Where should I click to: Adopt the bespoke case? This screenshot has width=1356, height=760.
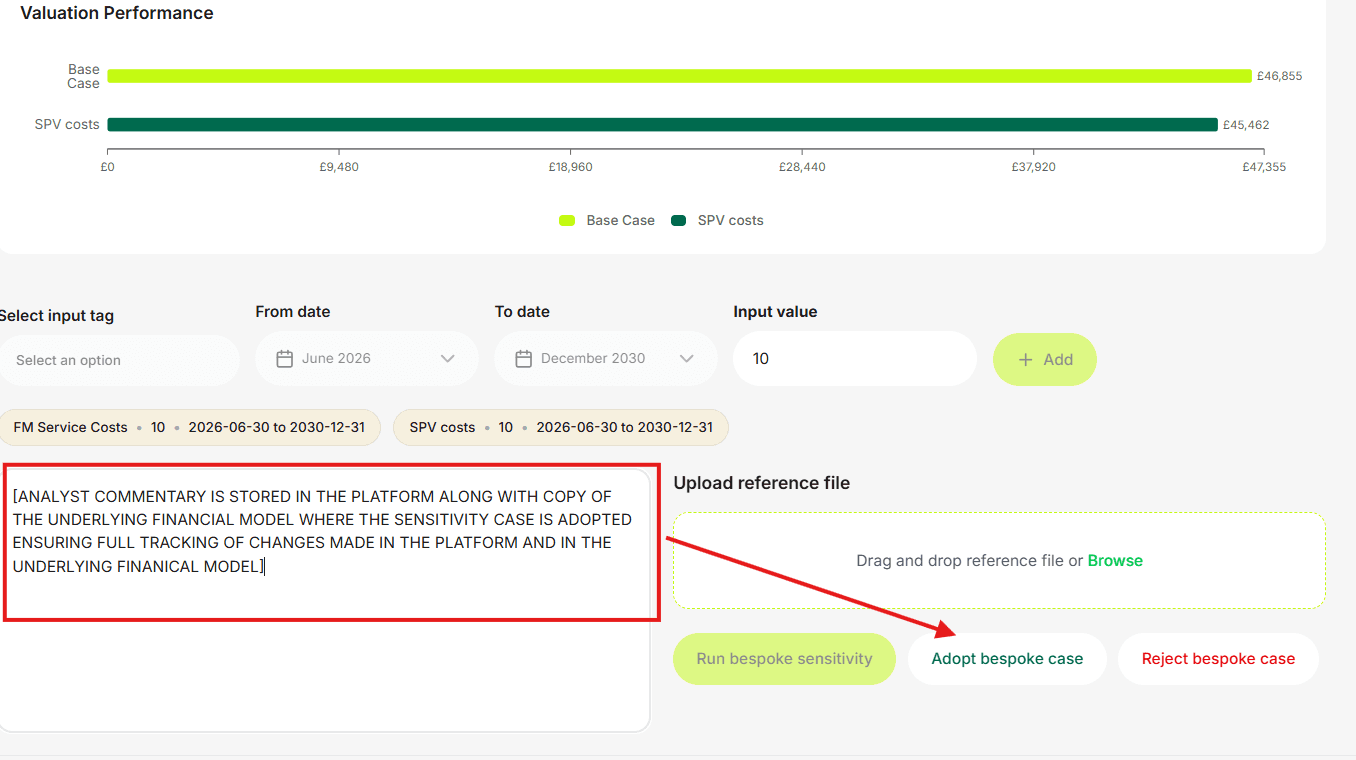tap(1007, 659)
